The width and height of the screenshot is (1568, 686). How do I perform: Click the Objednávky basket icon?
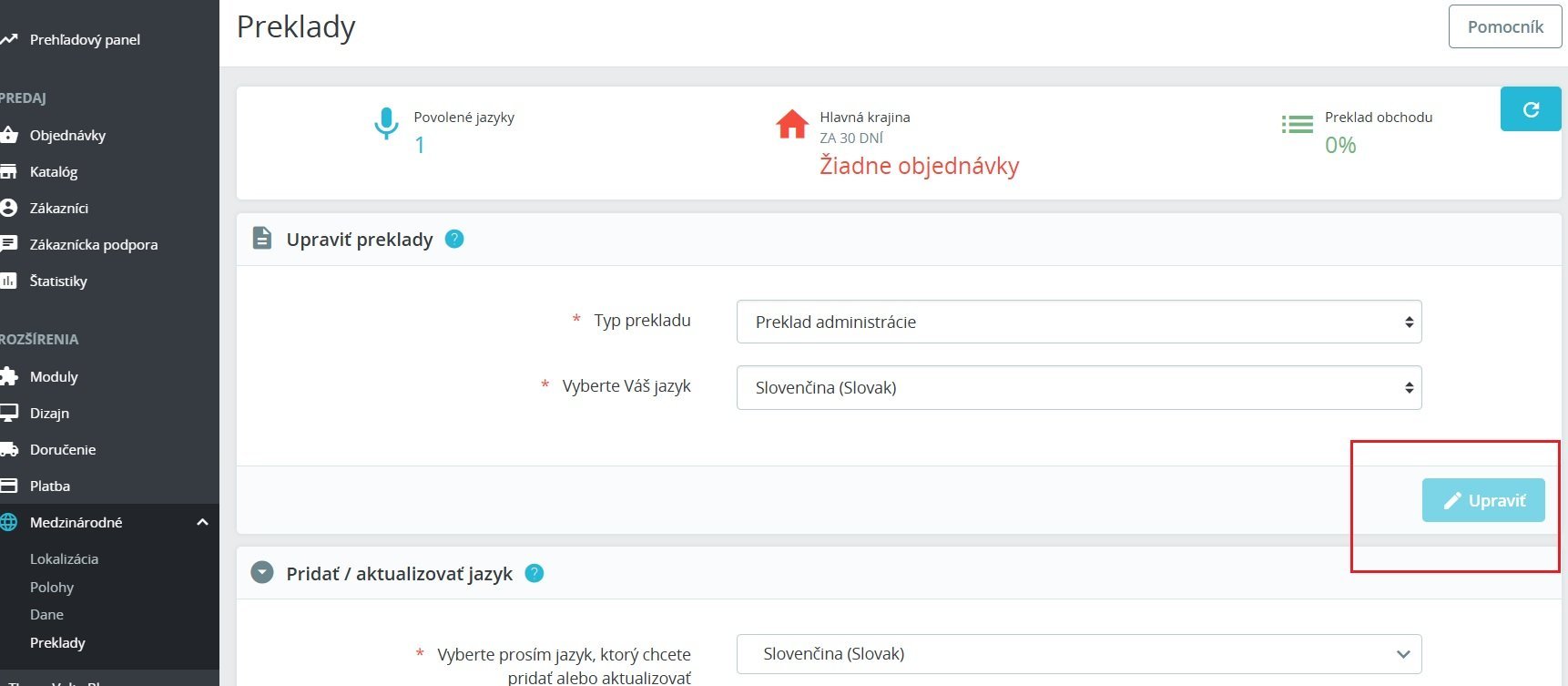[x=9, y=135]
